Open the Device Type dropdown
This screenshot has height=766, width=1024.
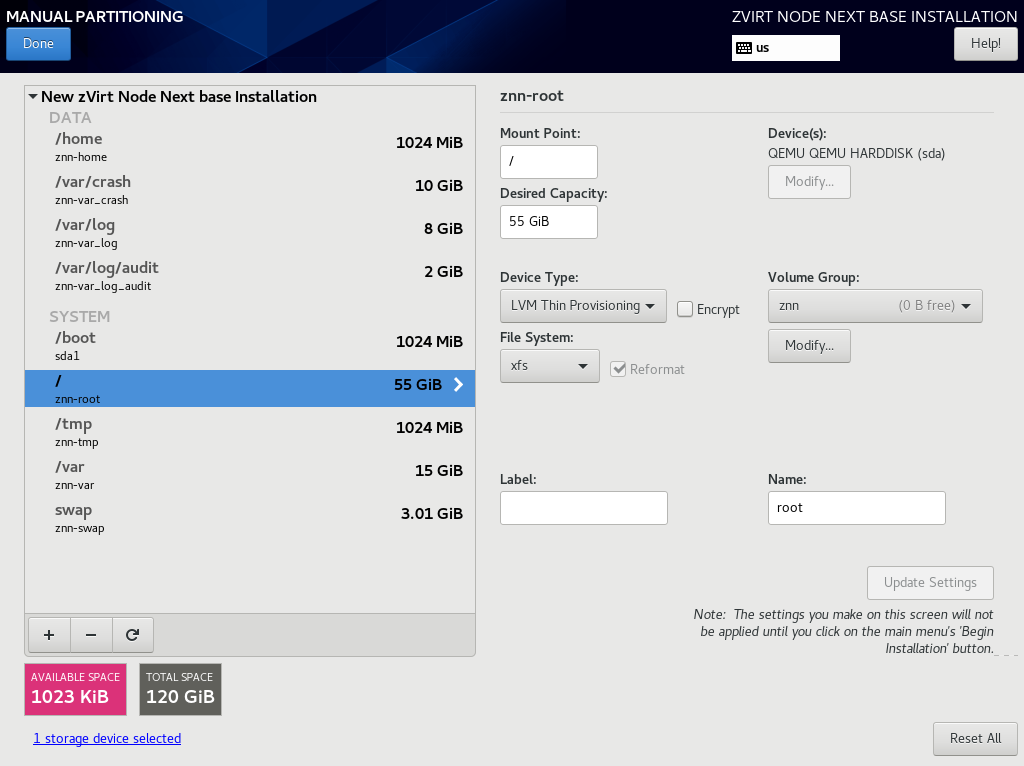[x=583, y=306]
